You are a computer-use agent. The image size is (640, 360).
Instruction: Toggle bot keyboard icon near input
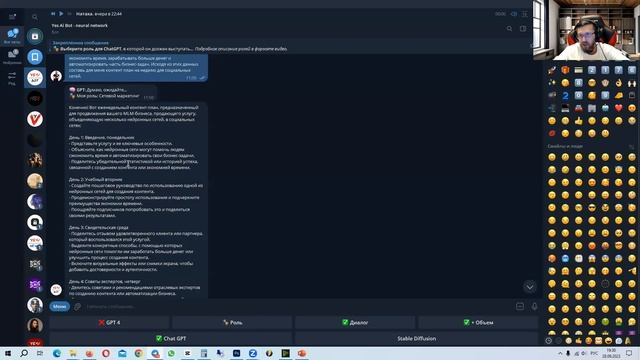[520, 306]
